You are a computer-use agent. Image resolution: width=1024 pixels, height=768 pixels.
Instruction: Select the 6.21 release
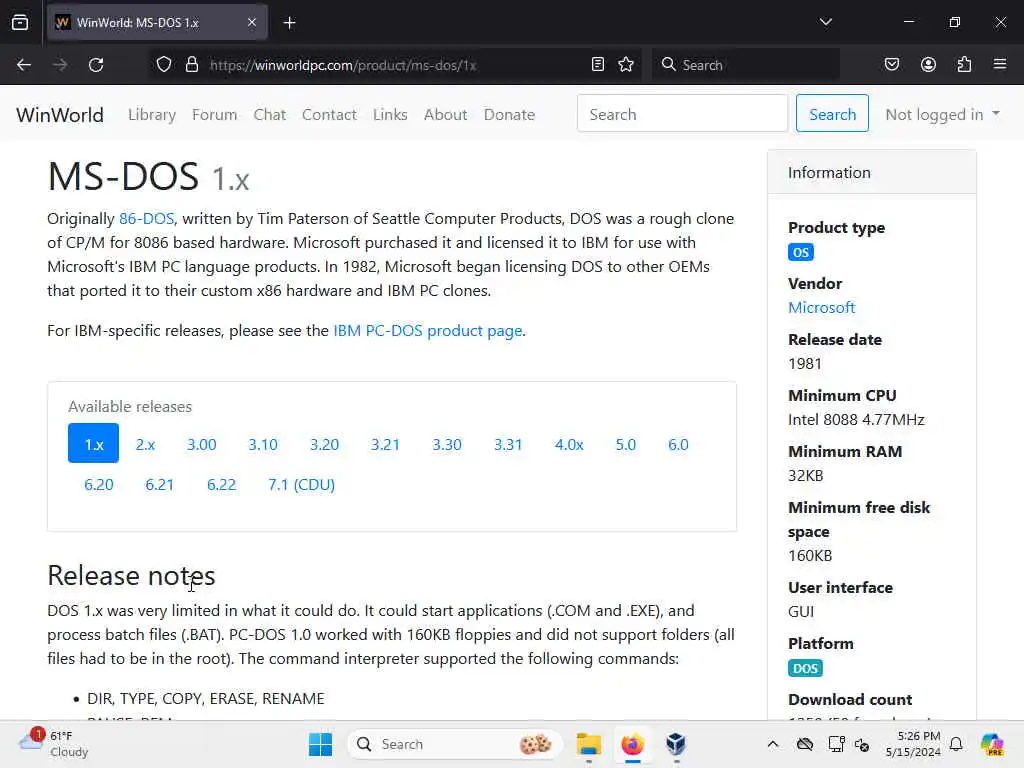[159, 485]
